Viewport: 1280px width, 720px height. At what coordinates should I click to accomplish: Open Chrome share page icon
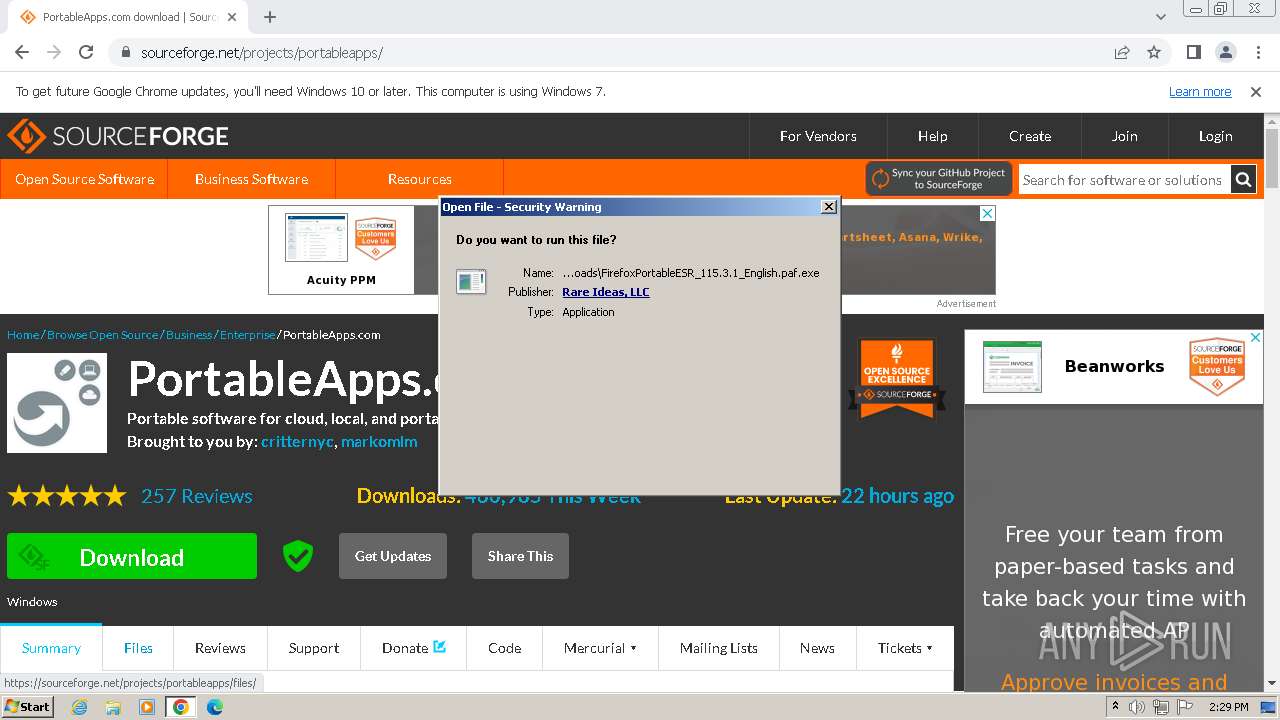tap(1122, 52)
